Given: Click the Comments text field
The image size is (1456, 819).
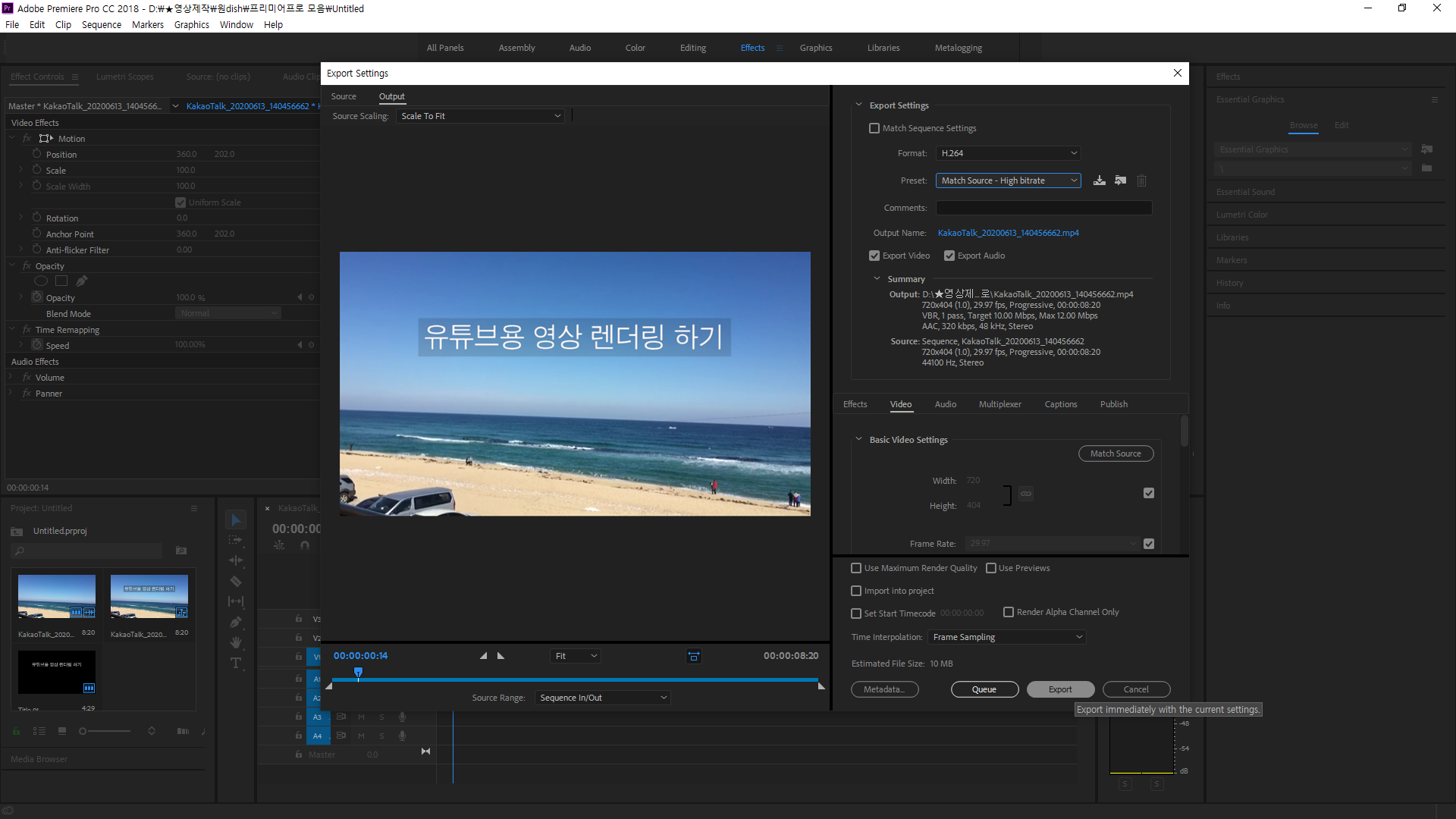Looking at the screenshot, I should point(1043,208).
